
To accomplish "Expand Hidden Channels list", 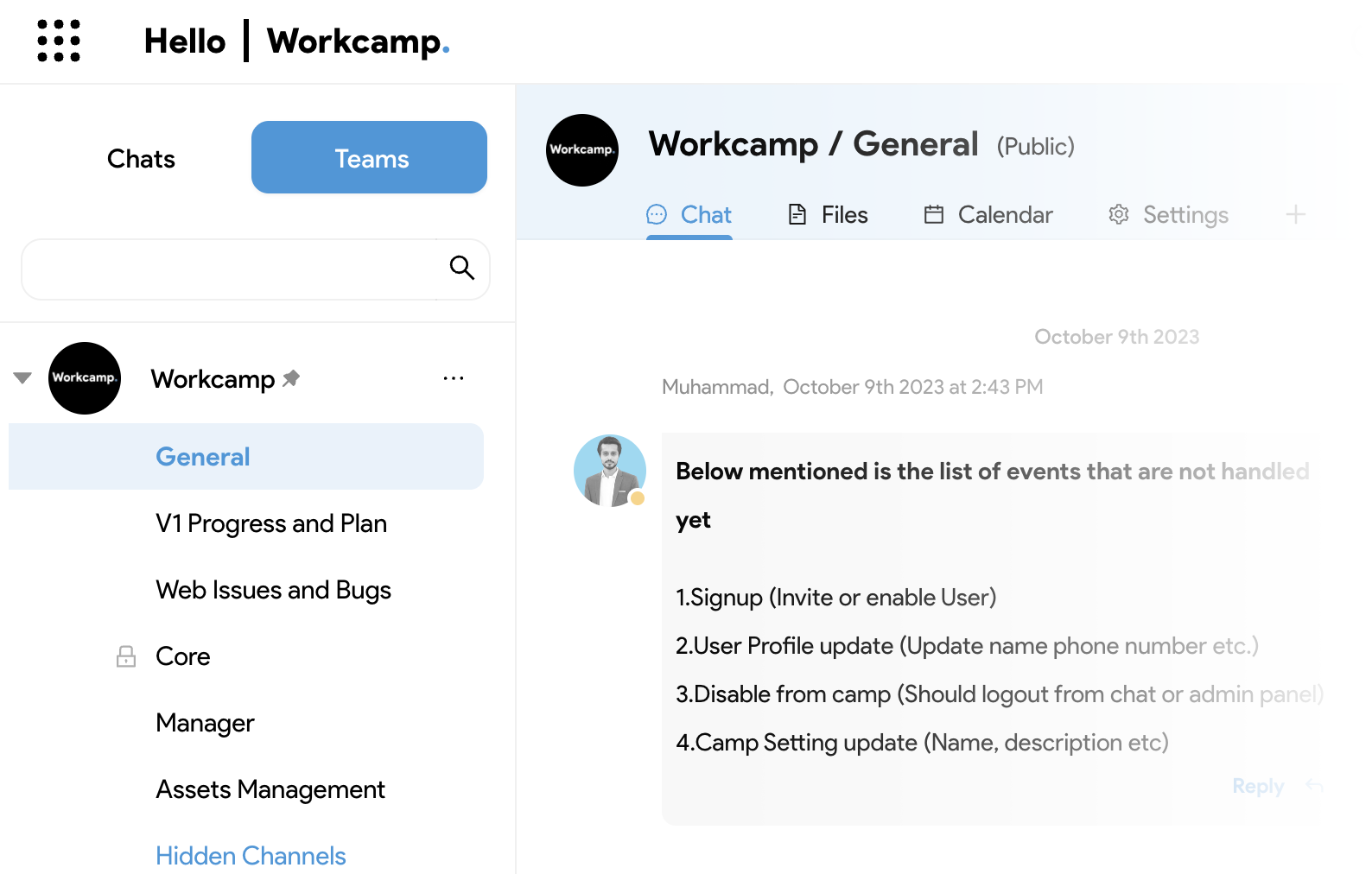I will (x=251, y=856).
